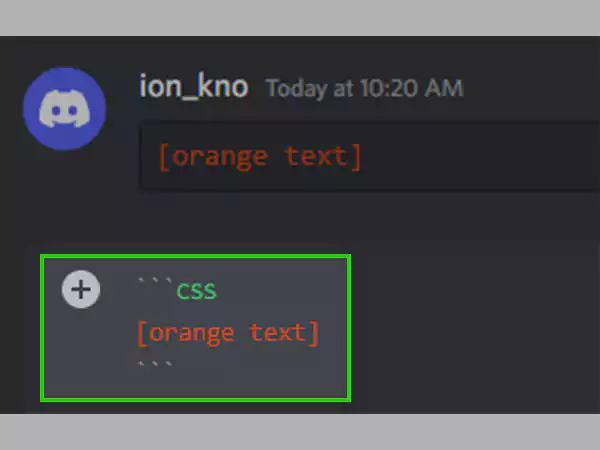Click empty area of sent code block
The image size is (600, 450).
click(478, 157)
